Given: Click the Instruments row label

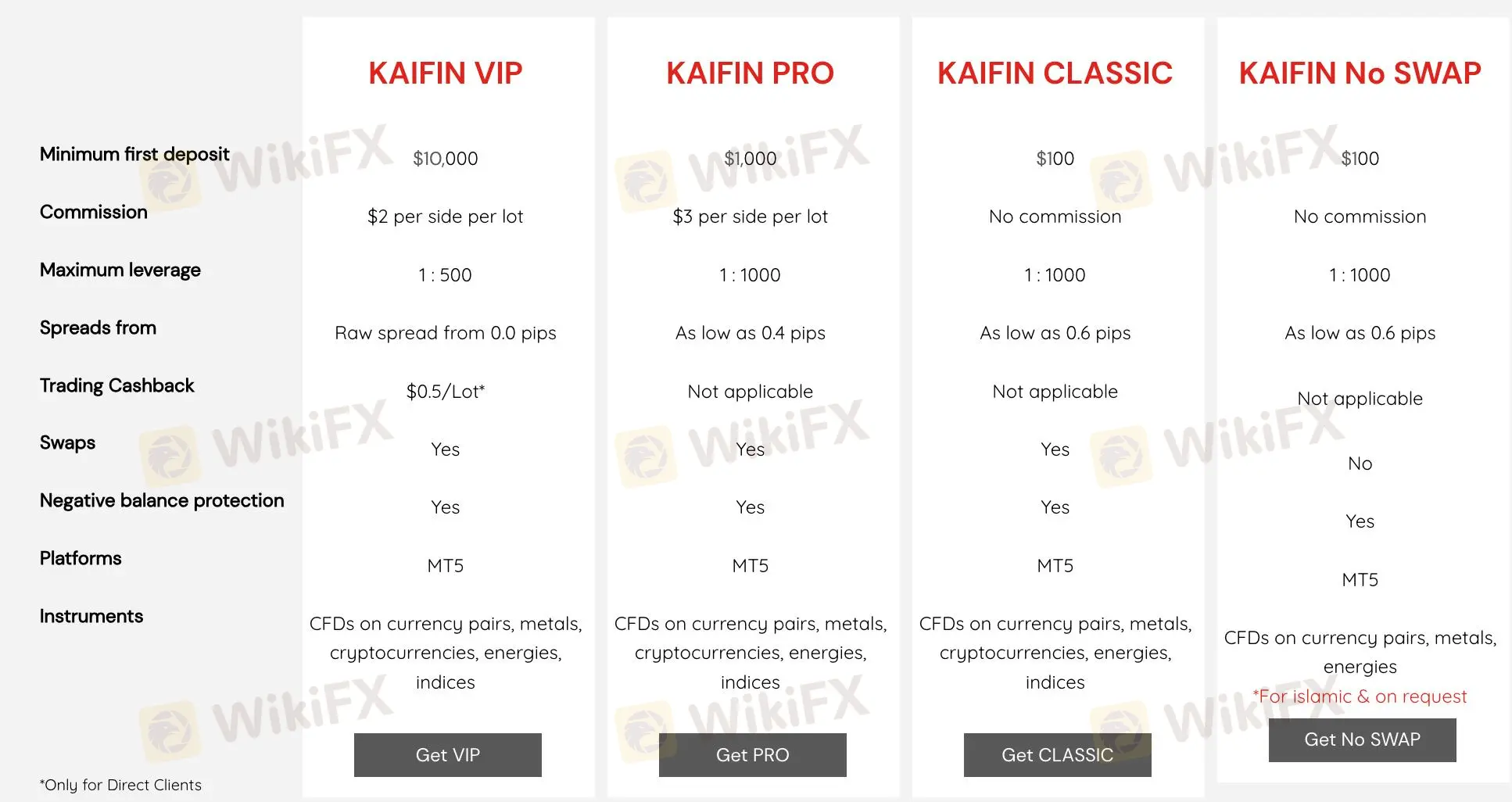Looking at the screenshot, I should (x=91, y=616).
